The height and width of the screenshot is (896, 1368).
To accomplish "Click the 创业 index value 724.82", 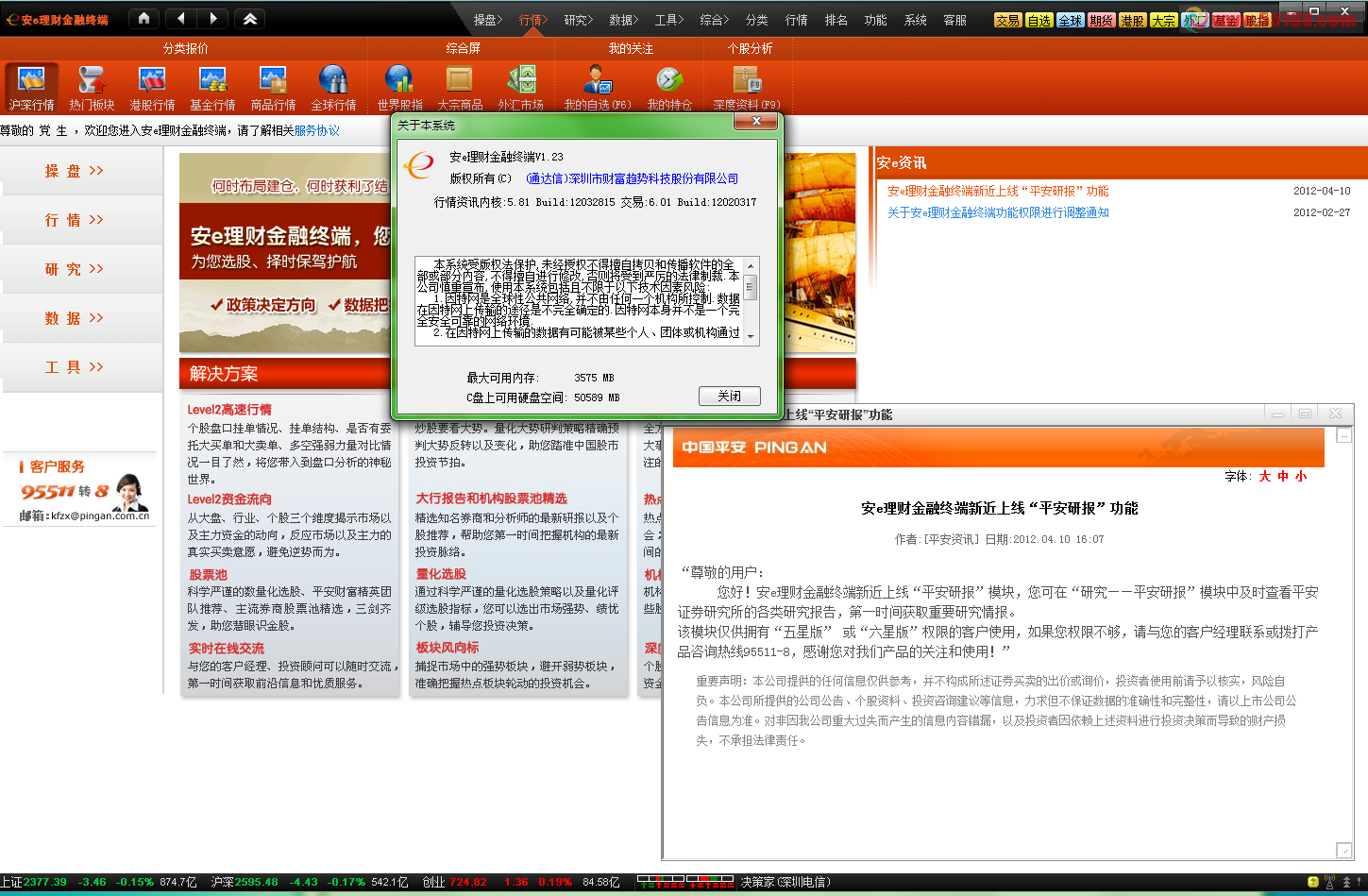I will pos(468,882).
